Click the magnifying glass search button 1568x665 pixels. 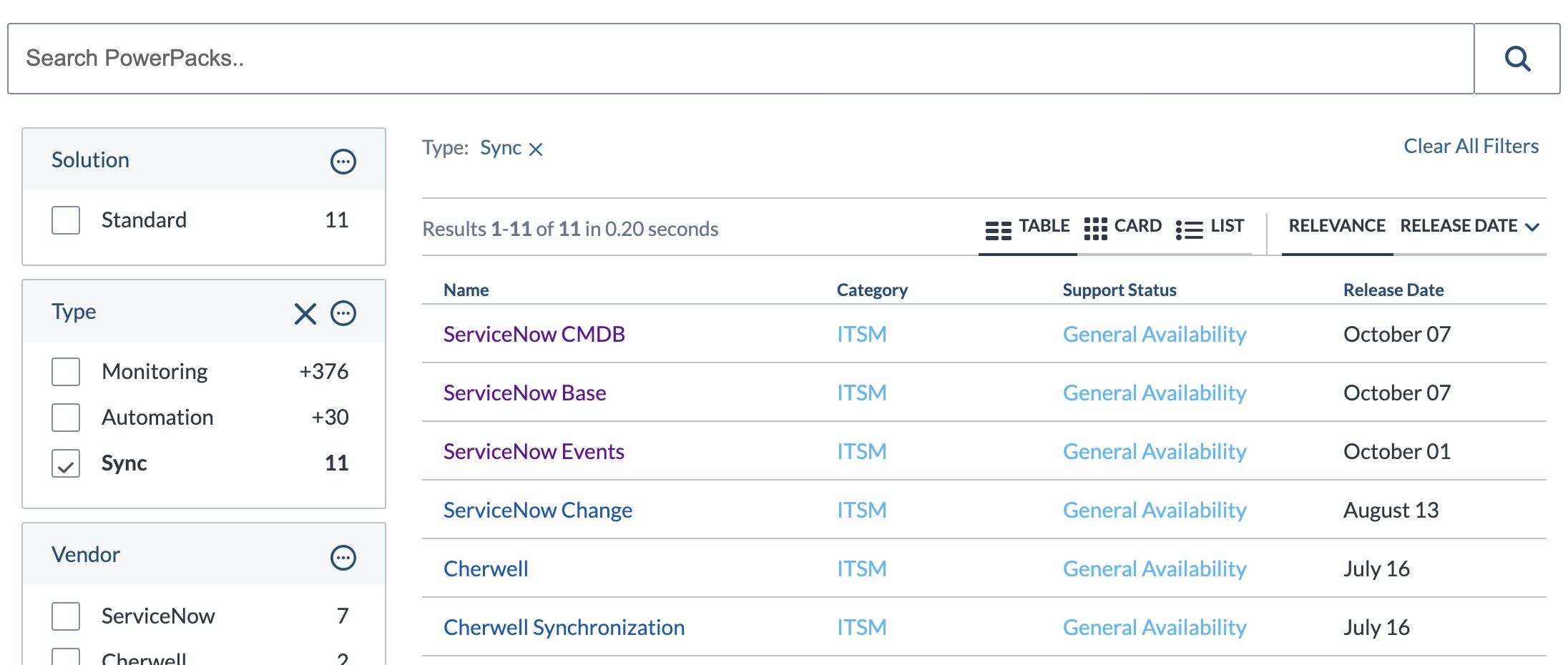pyautogui.click(x=1516, y=59)
